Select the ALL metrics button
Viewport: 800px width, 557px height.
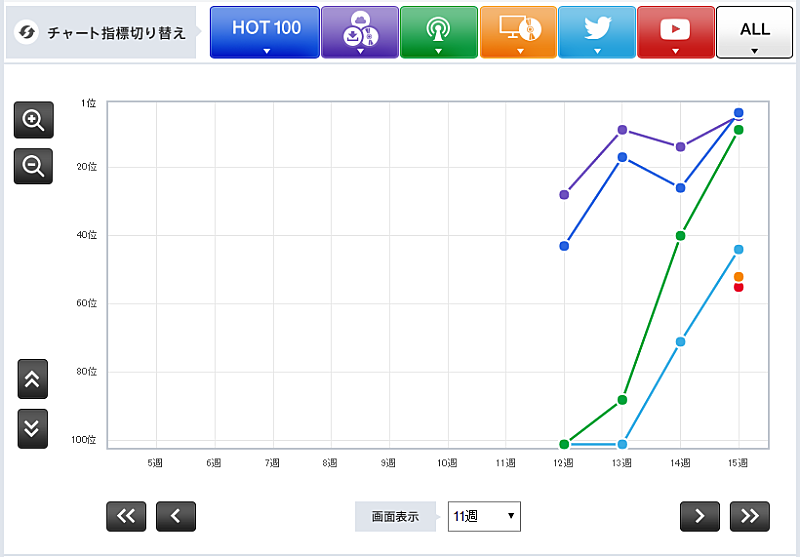pos(754,32)
